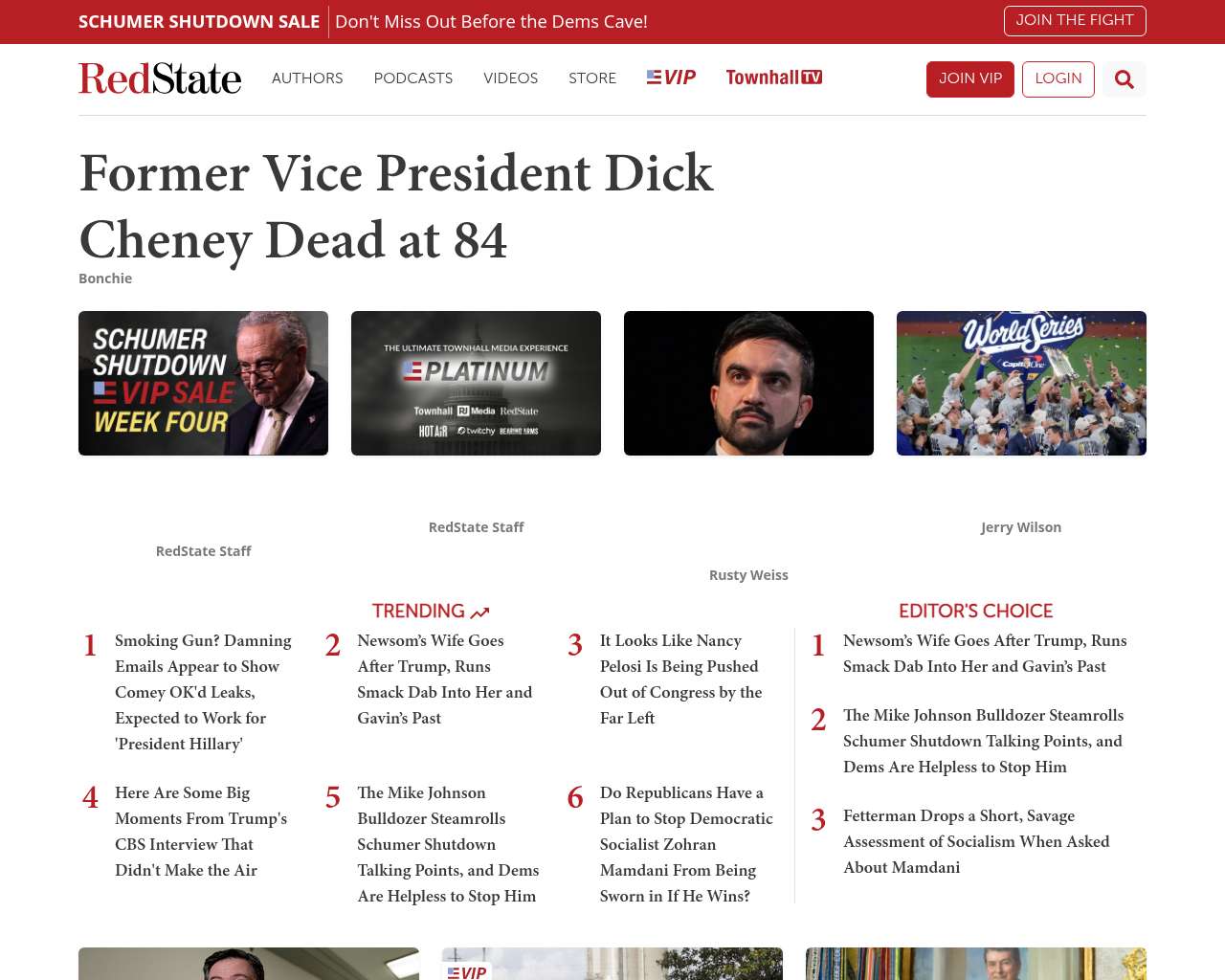Open the World Series celebration thumbnail
Screen dimensions: 1225x980
[1021, 383]
